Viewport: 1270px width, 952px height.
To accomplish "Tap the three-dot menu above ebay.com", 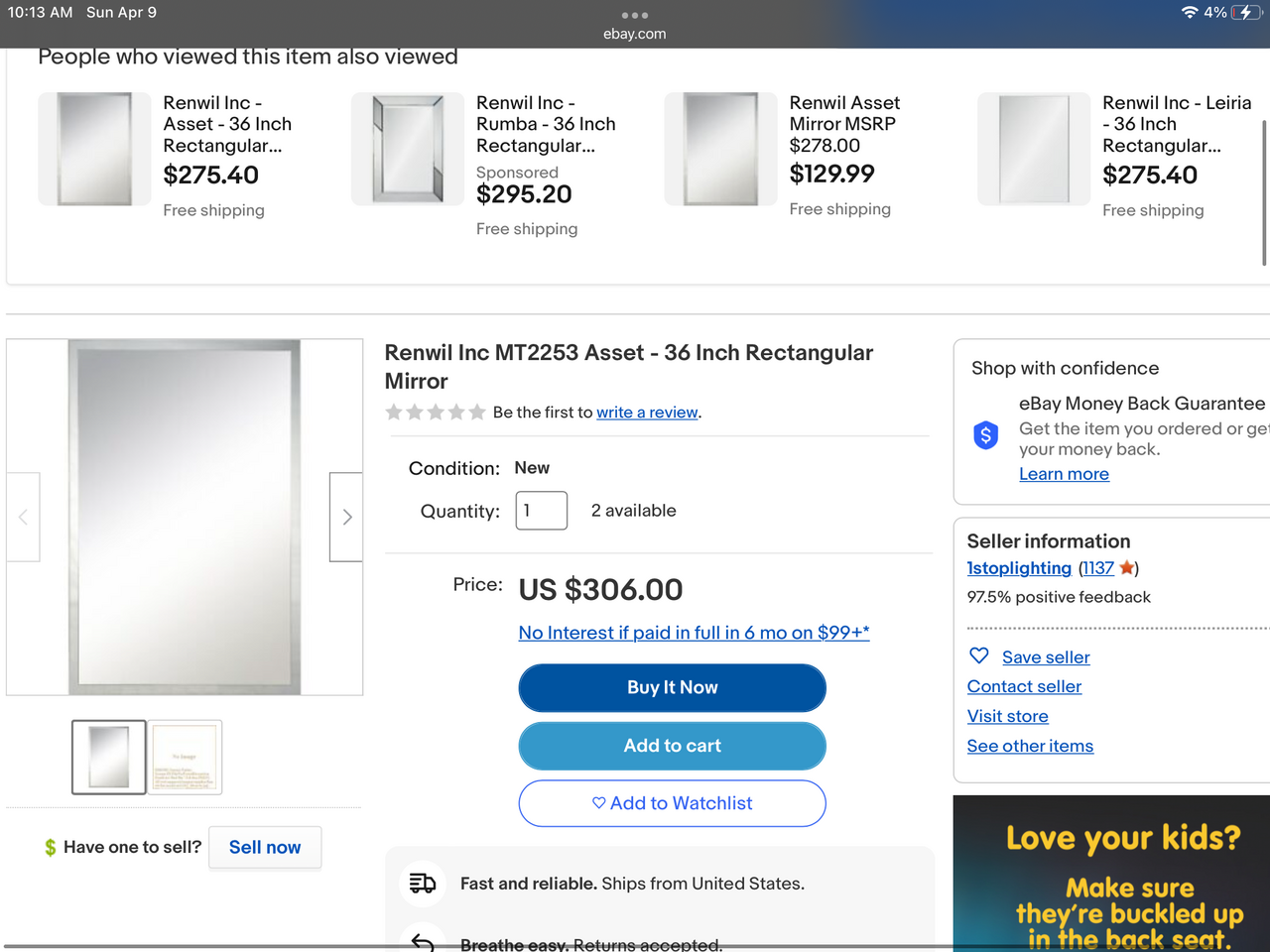I will click(634, 15).
